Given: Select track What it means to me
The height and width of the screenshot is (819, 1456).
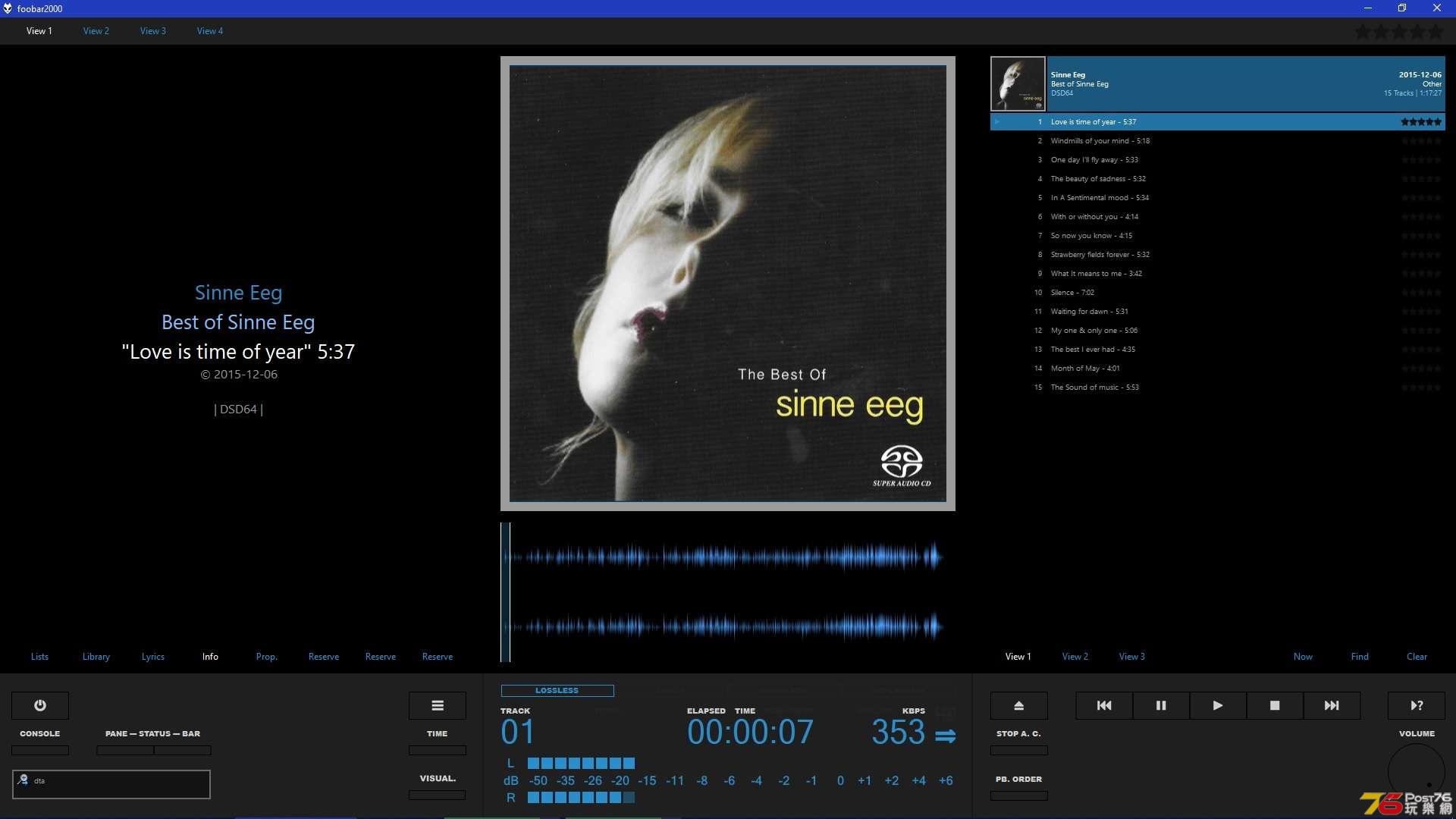Looking at the screenshot, I should click(1218, 273).
